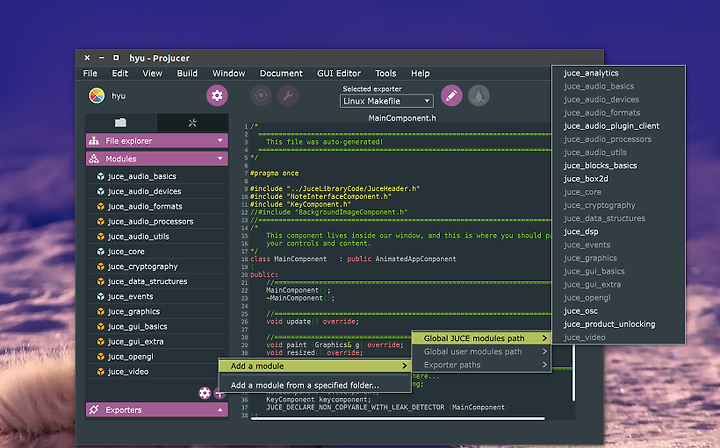Viewport: 720px width, 448px height.
Task: Click the 'Selected exporter' label
Action: tap(372, 89)
